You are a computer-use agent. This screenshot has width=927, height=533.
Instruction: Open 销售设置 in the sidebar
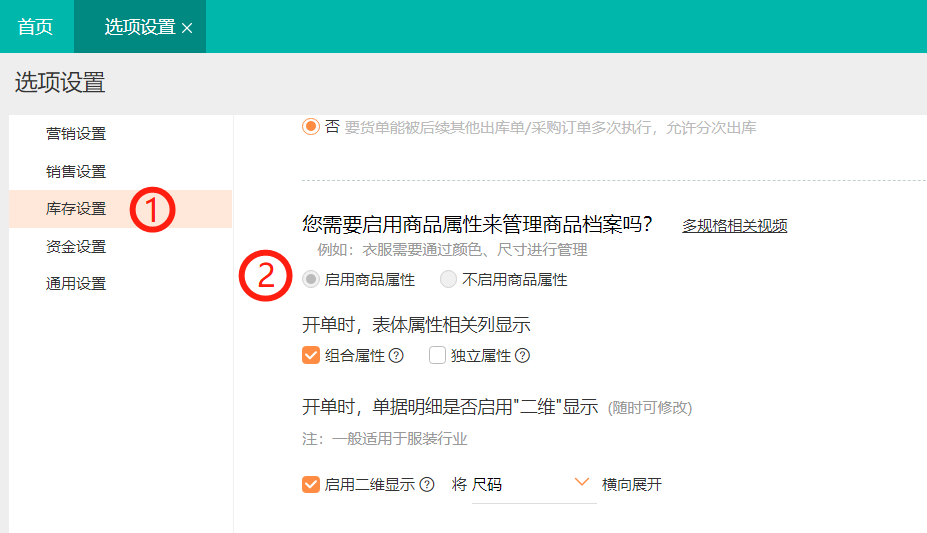[76, 171]
